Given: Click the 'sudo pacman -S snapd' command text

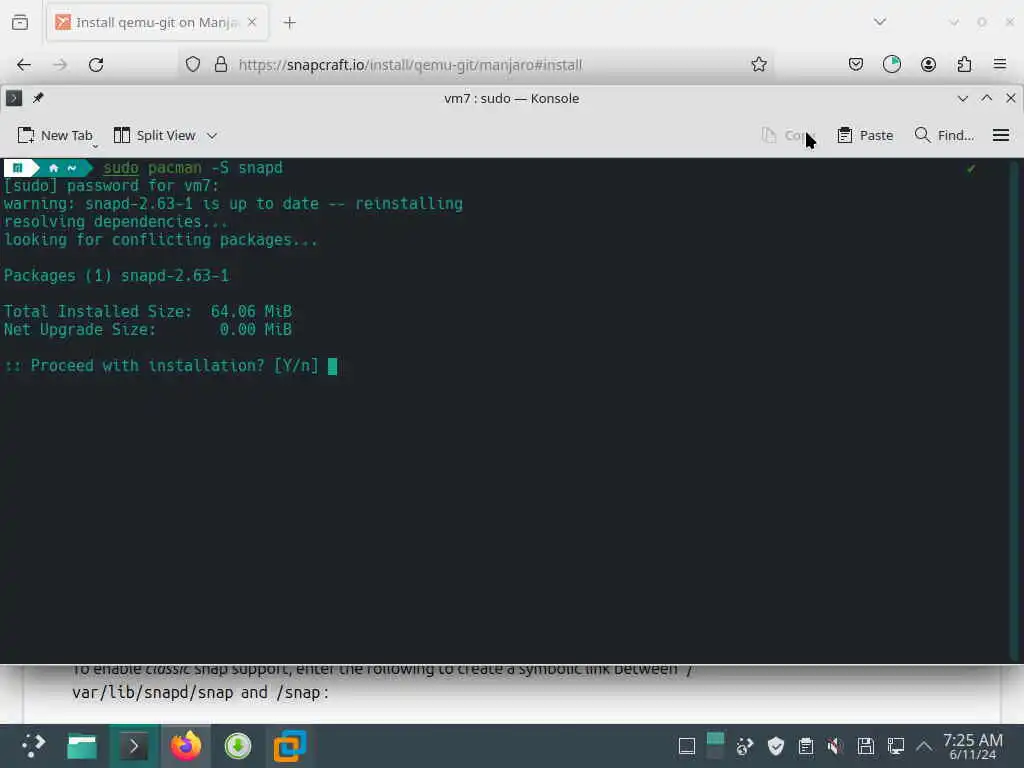Looking at the screenshot, I should 193,168.
